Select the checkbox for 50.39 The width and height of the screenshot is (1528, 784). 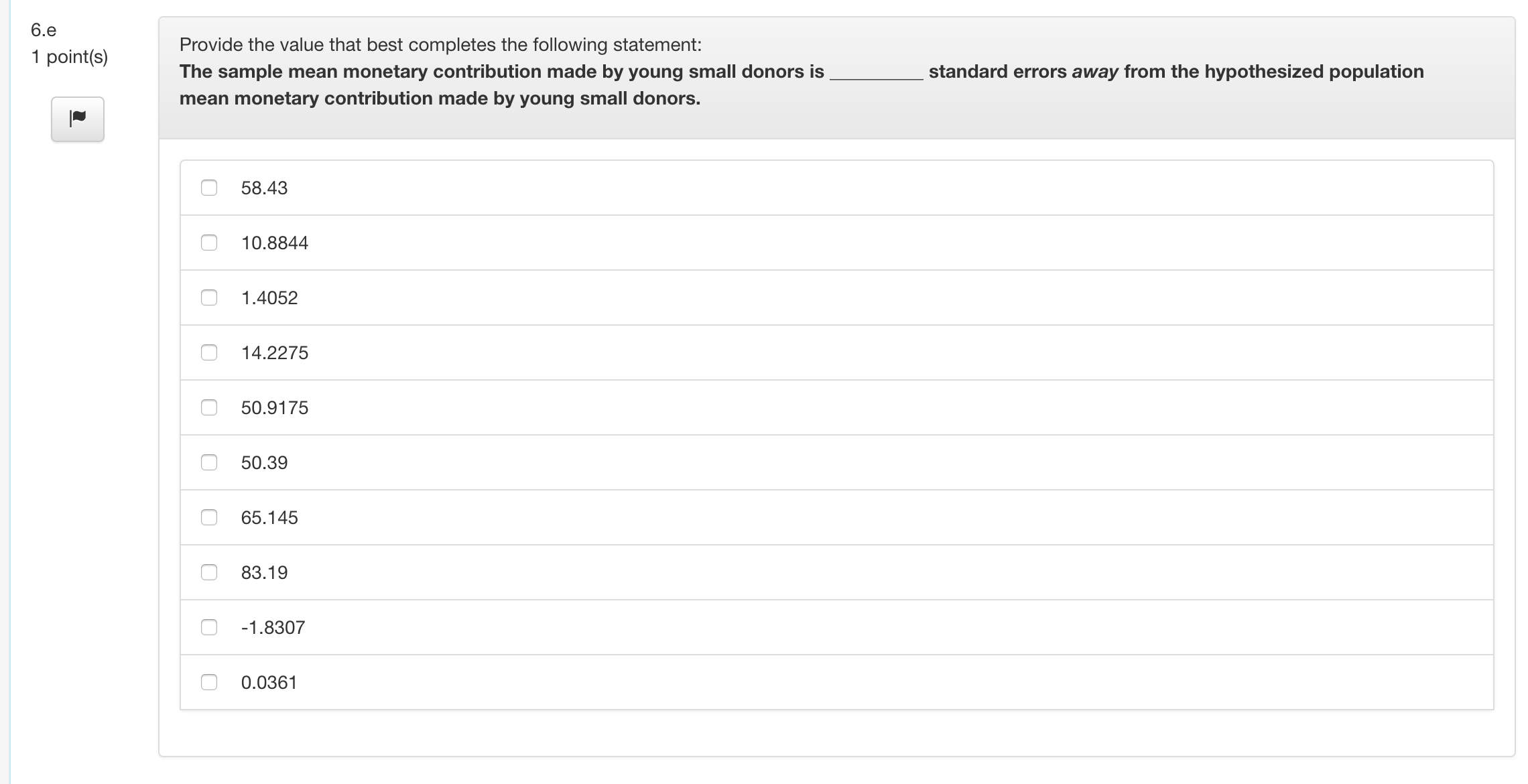(208, 462)
